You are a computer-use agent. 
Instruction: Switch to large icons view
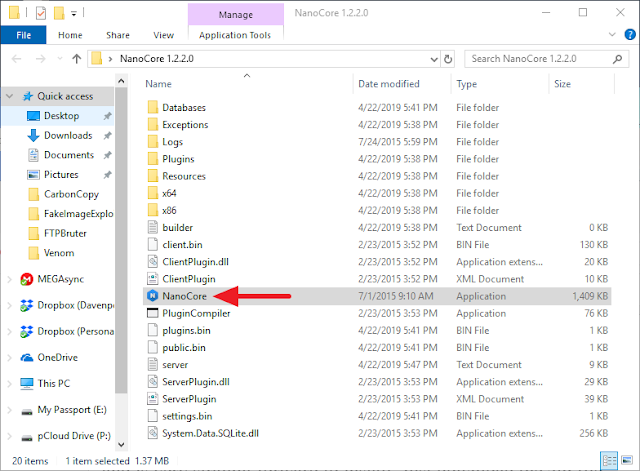pyautogui.click(x=627, y=461)
